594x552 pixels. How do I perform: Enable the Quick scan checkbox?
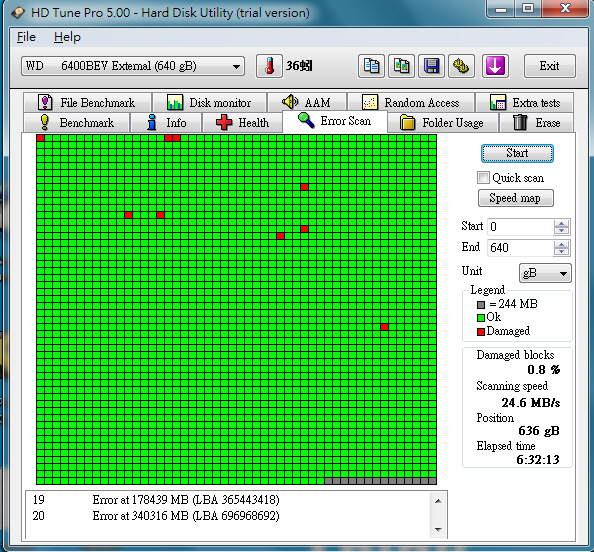pyautogui.click(x=483, y=177)
